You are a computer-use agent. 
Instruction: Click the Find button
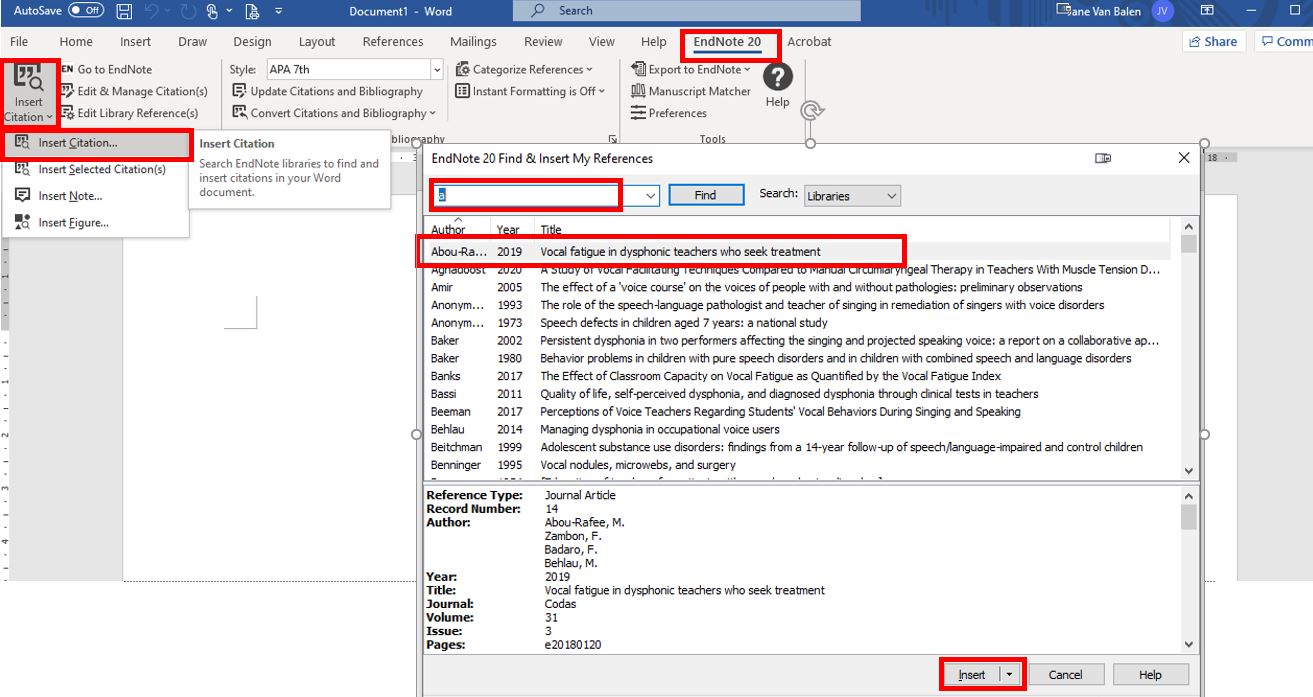[706, 194]
